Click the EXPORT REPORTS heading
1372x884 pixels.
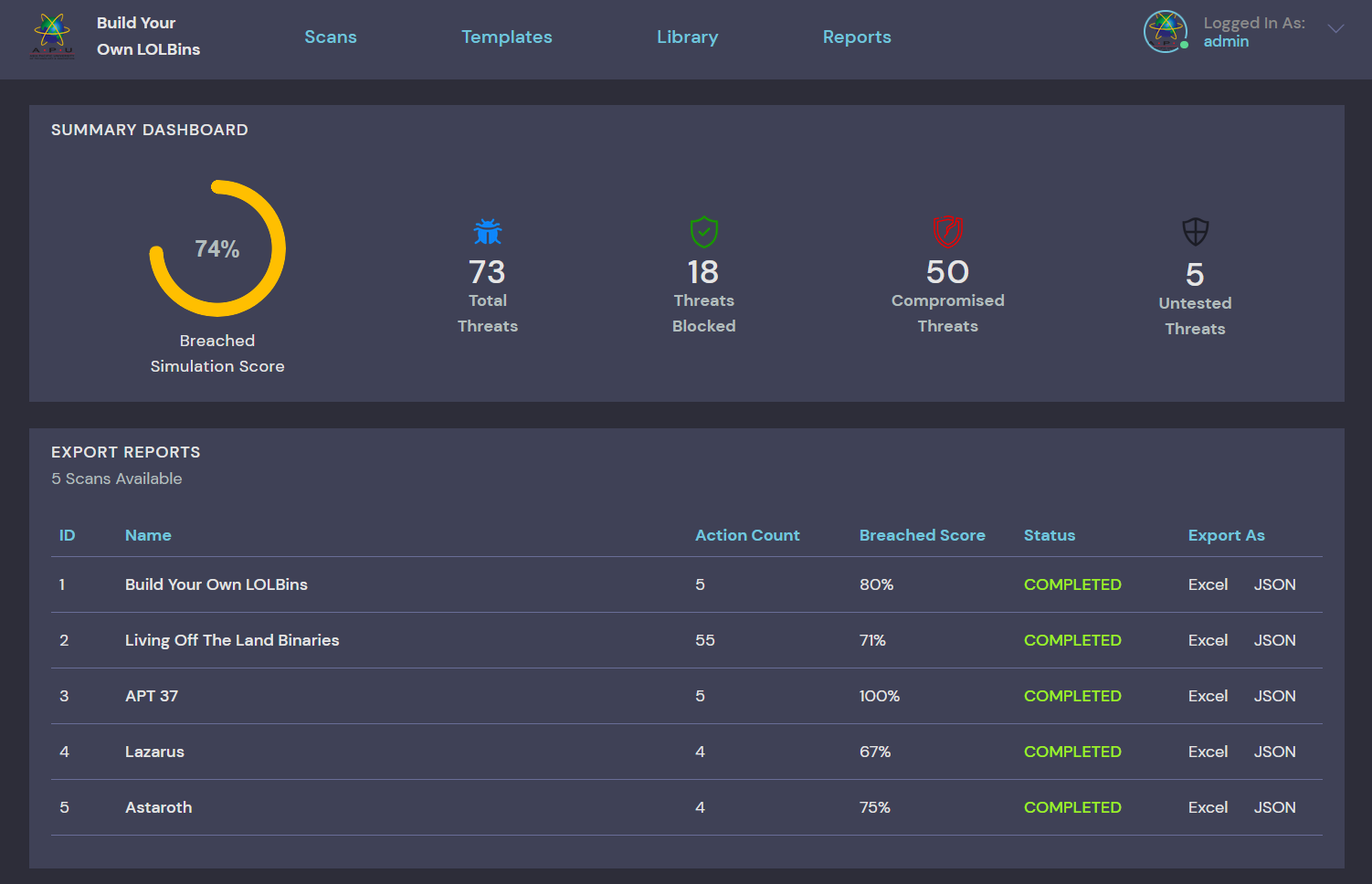(126, 452)
